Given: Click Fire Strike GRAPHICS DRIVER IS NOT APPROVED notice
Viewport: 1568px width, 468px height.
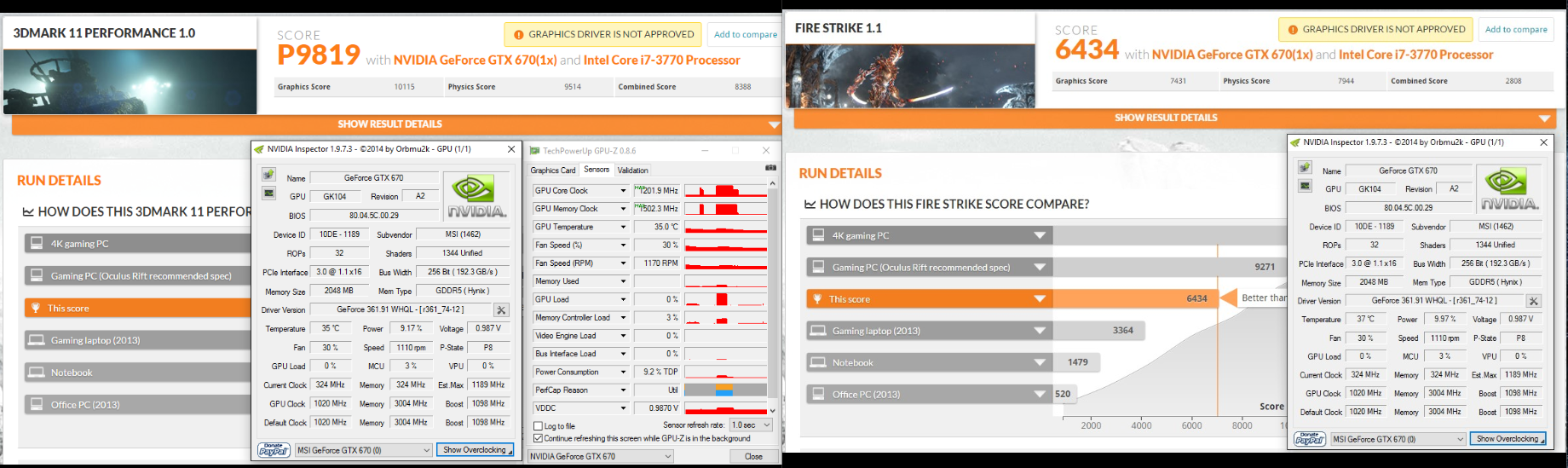Looking at the screenshot, I should tap(1375, 29).
